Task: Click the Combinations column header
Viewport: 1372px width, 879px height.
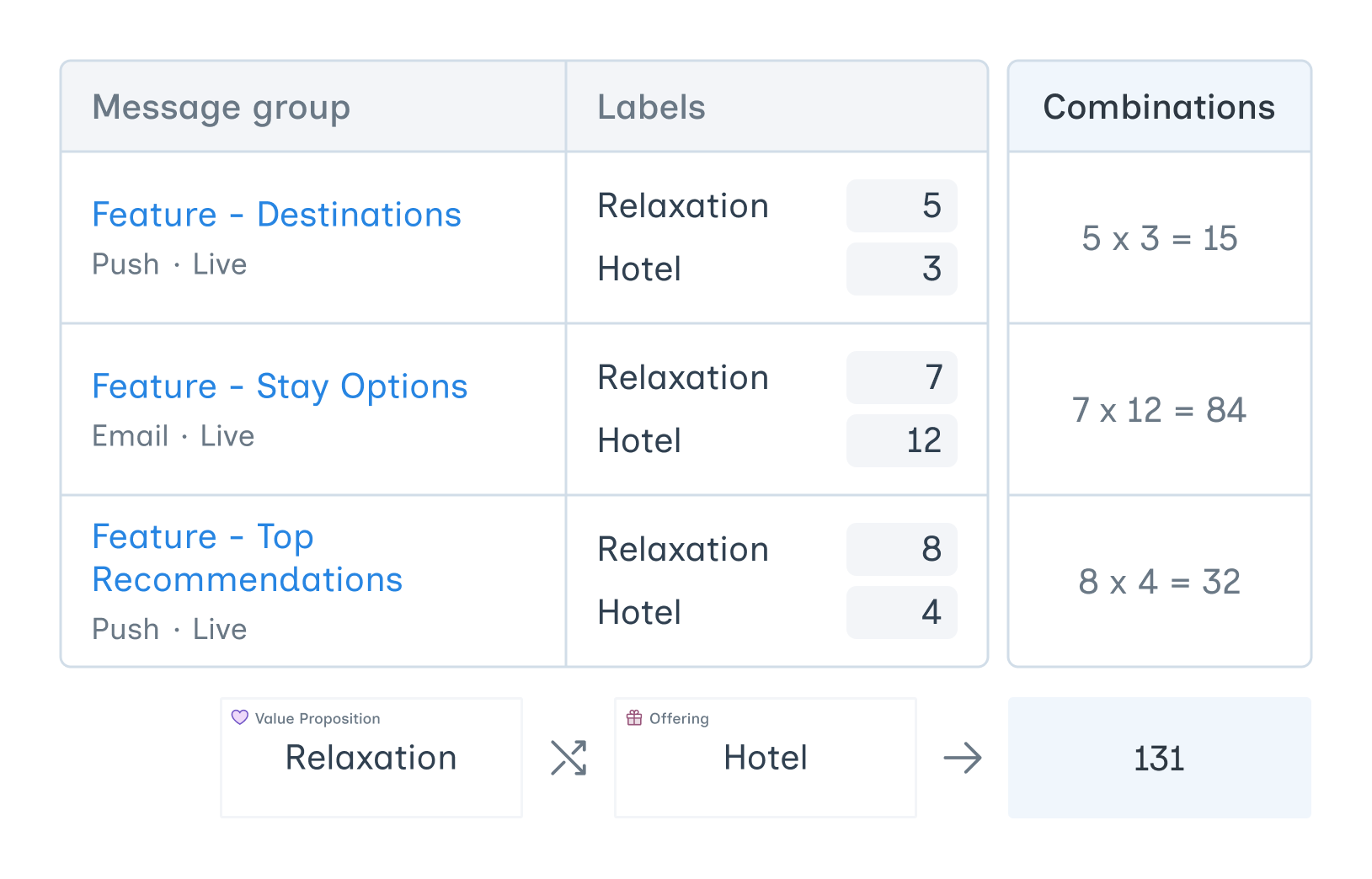Action: point(1159,108)
